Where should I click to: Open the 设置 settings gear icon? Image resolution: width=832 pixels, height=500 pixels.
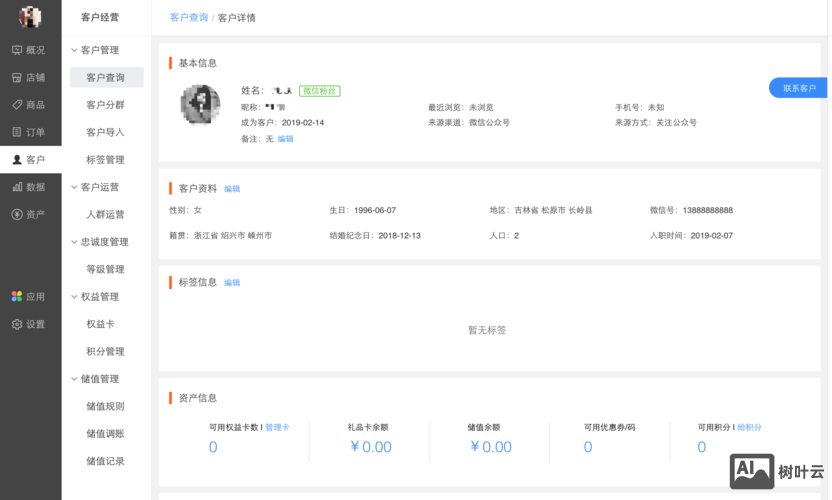pos(17,324)
